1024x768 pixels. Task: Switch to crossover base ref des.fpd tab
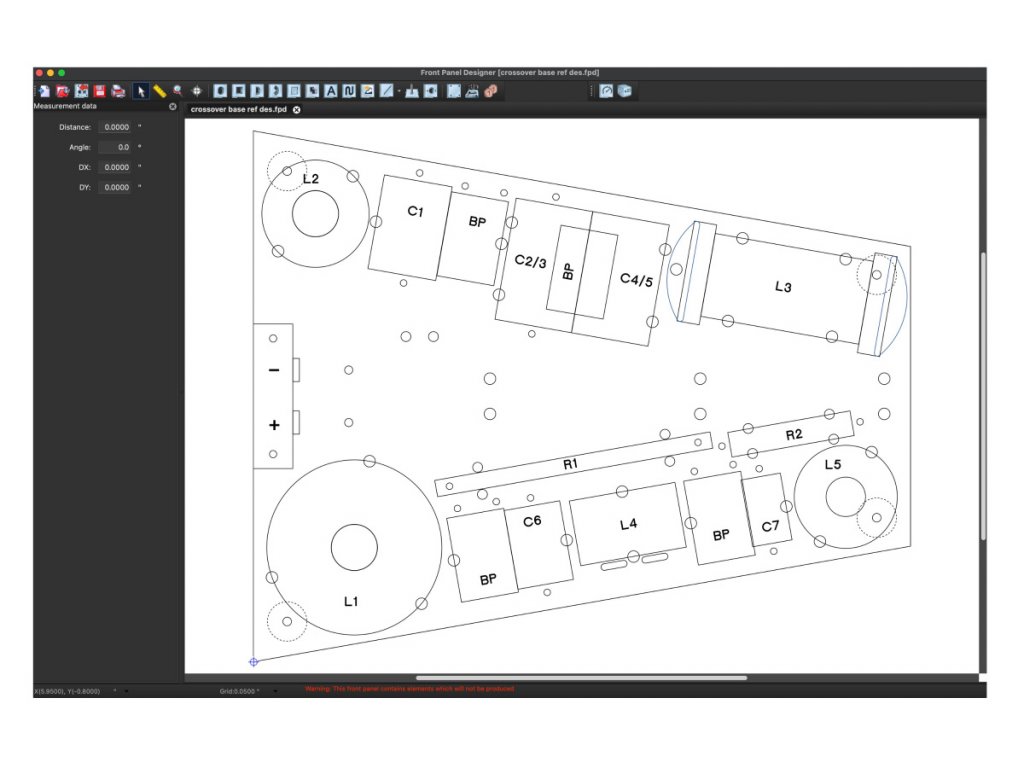[238, 109]
